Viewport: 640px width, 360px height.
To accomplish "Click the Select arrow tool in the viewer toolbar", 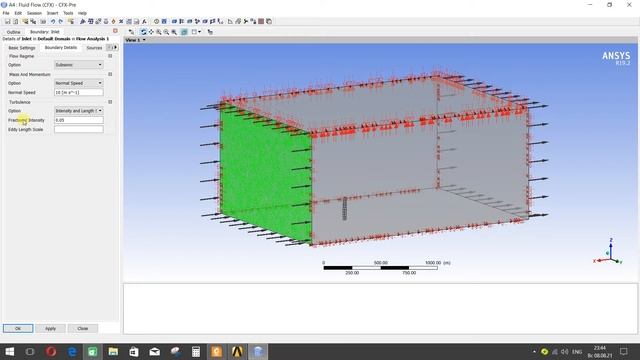I will [131, 32].
